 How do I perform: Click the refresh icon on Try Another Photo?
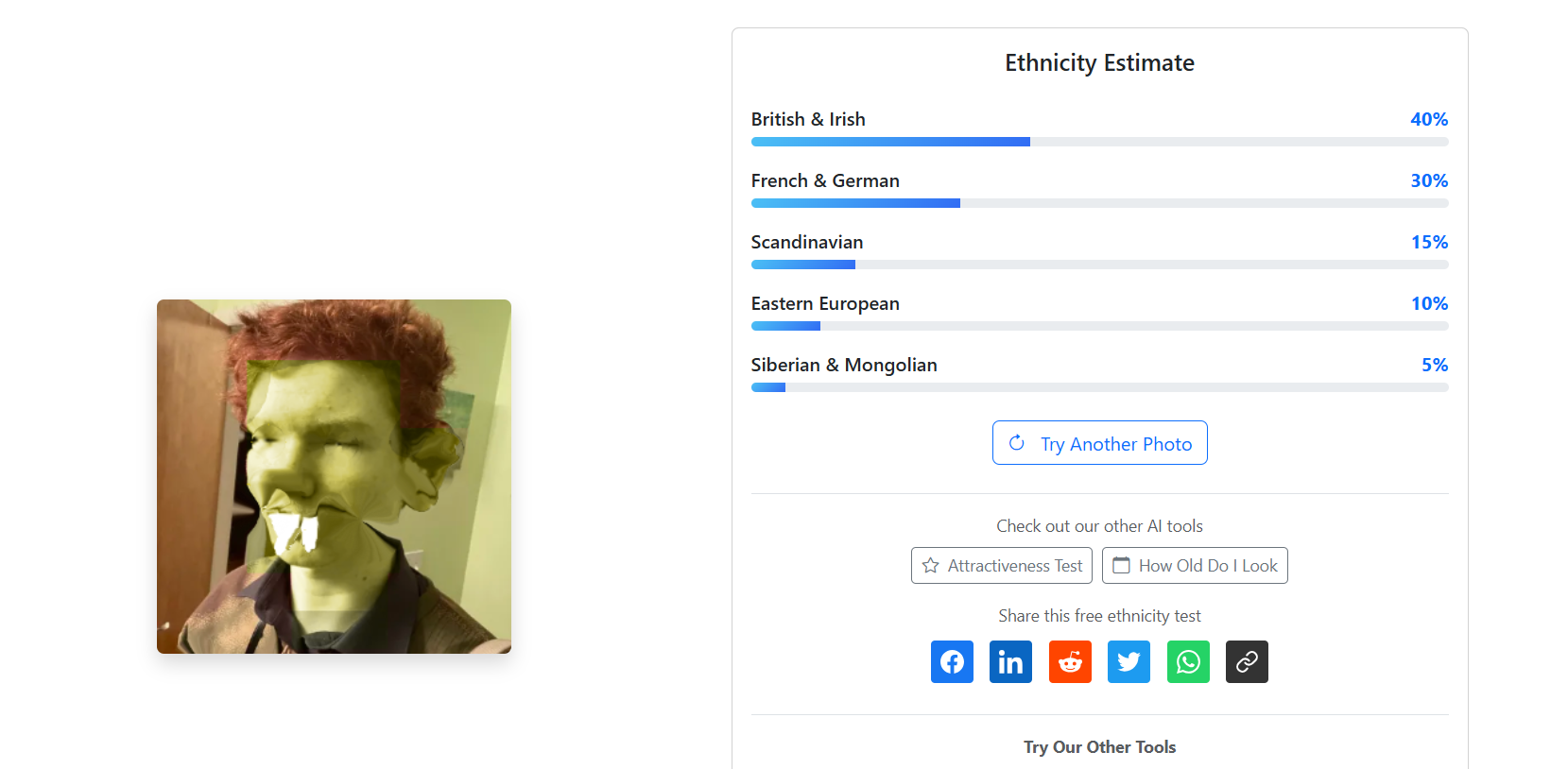1017,443
